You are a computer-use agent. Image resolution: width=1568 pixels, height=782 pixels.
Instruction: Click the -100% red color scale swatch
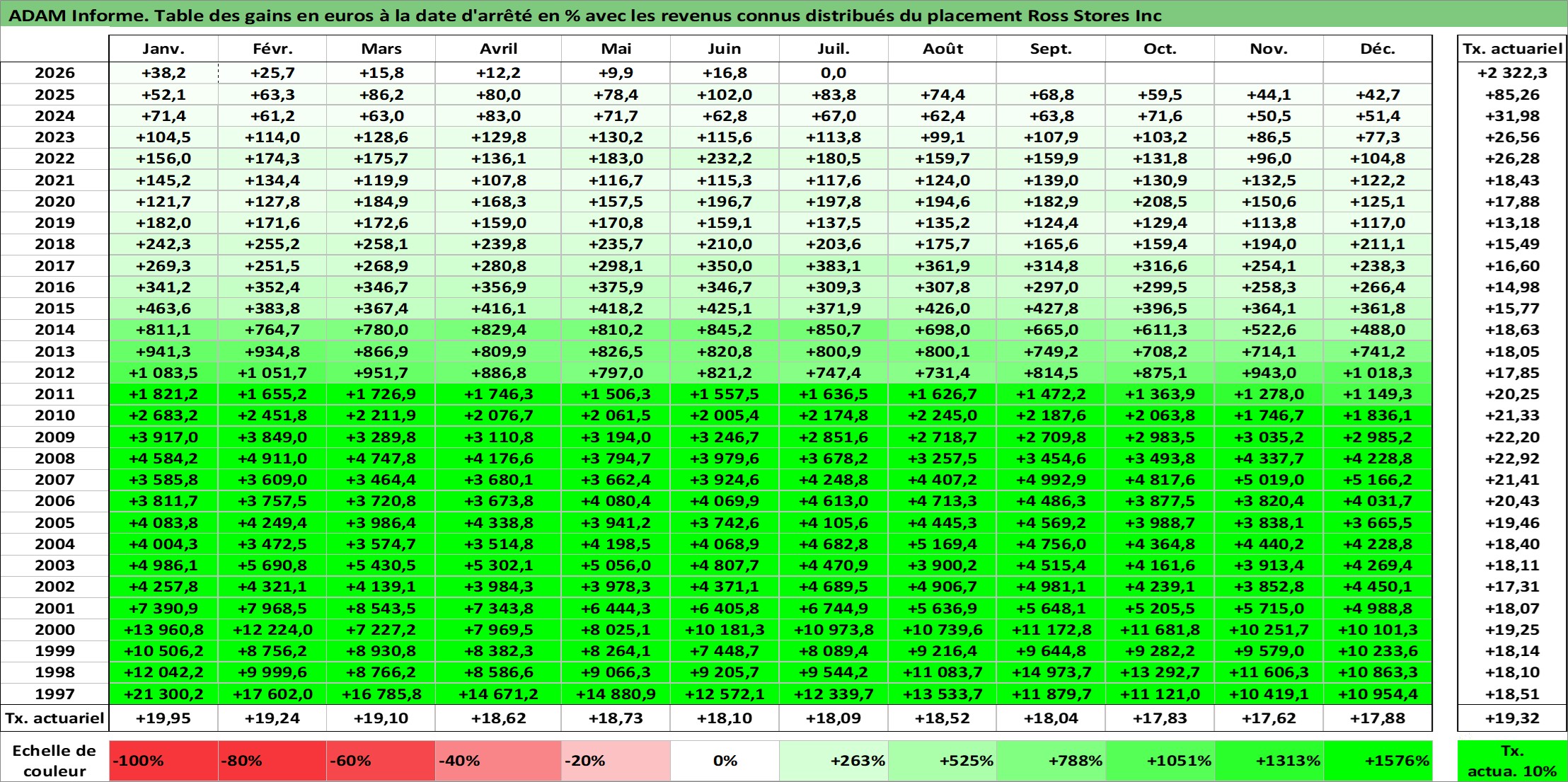(x=163, y=761)
